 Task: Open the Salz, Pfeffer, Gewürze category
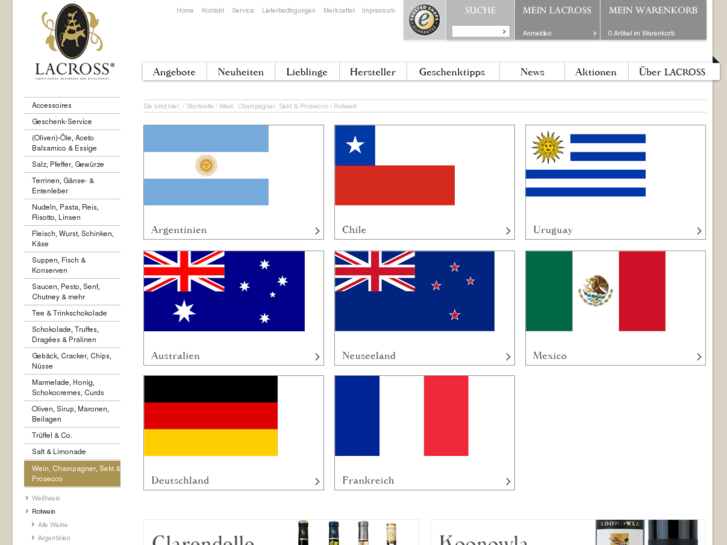(72, 164)
